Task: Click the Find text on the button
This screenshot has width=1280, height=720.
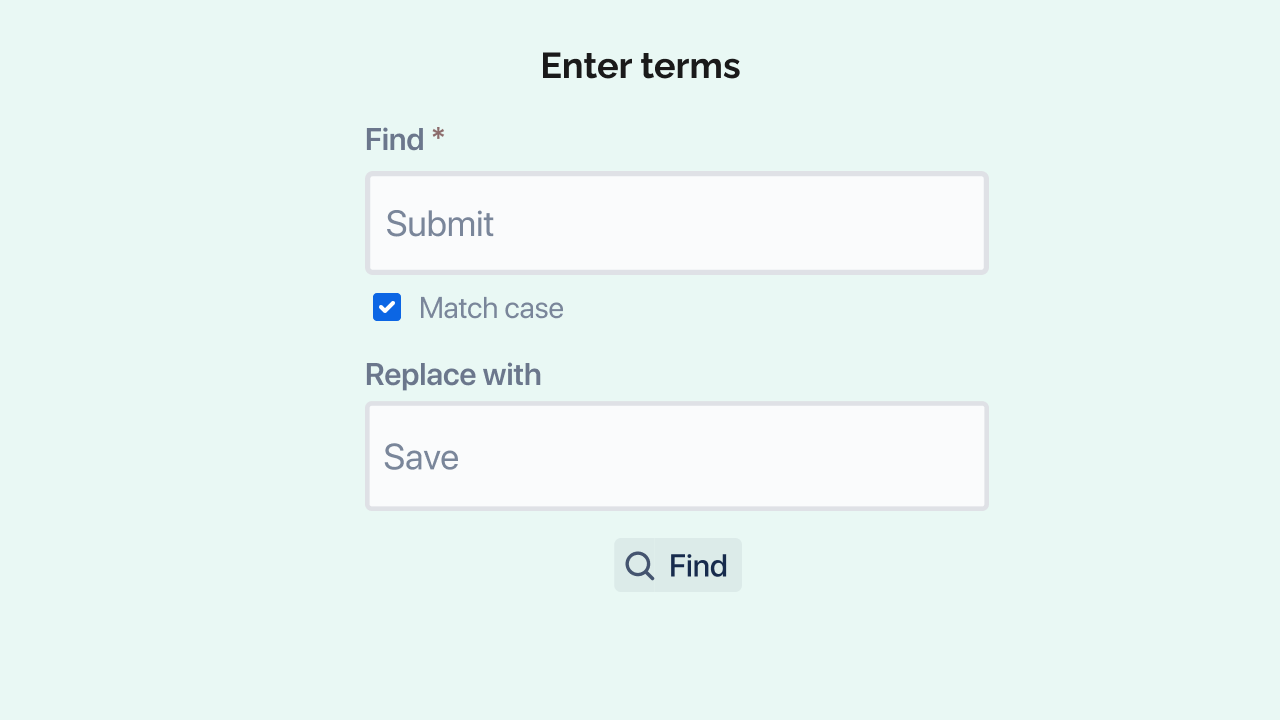Action: pyautogui.click(x=698, y=566)
